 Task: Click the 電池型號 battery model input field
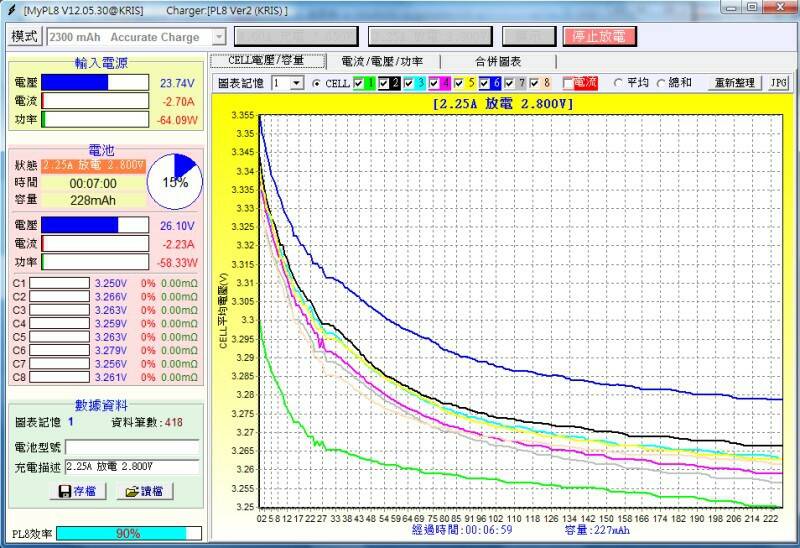point(132,447)
